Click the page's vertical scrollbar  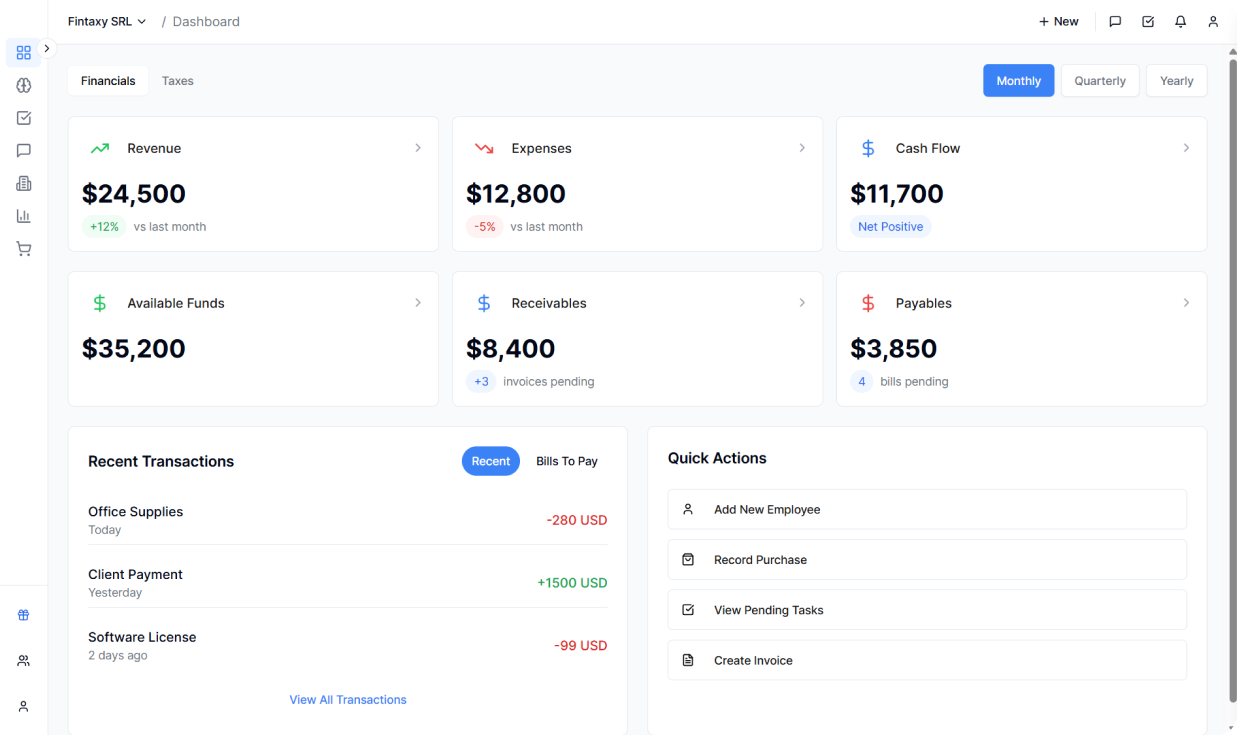[x=1231, y=380]
